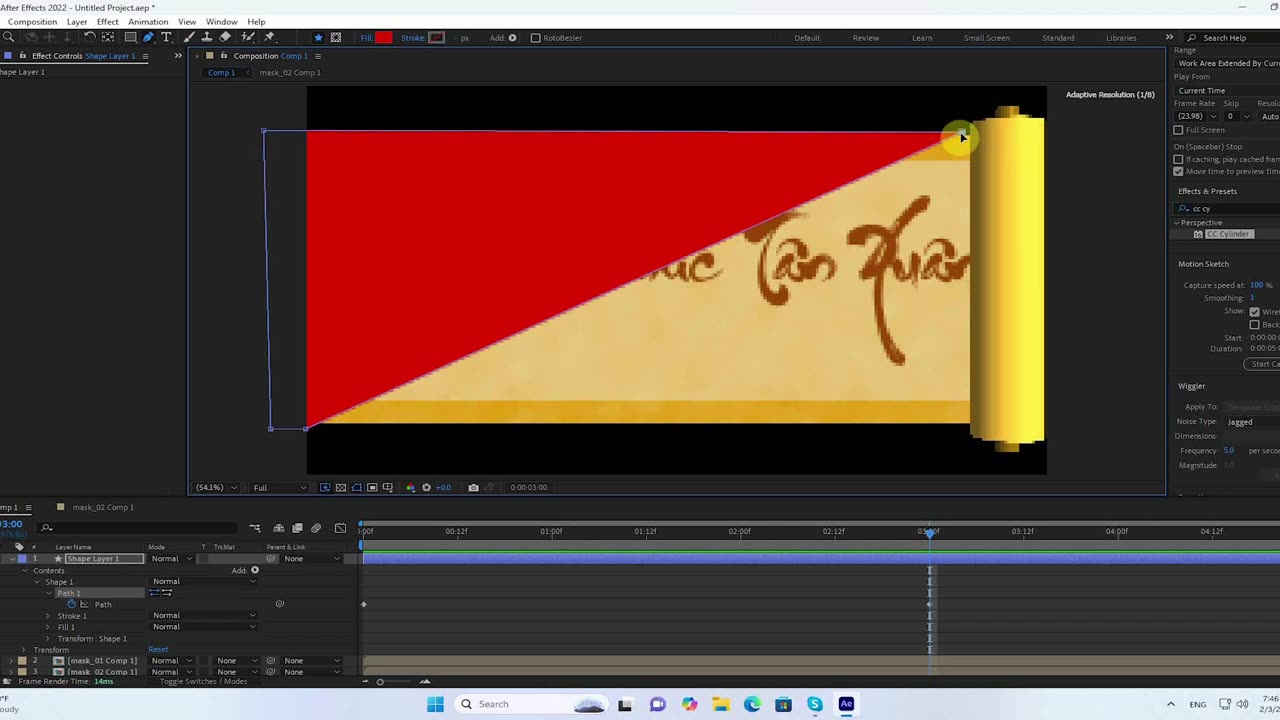1280x720 pixels.
Task: Select the Type tool
Action: pos(166,37)
